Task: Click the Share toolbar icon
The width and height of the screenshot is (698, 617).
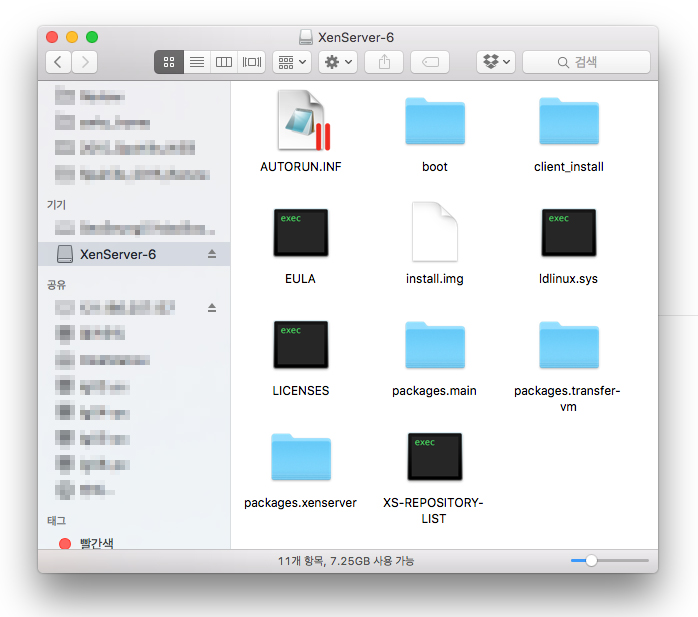Action: [x=384, y=62]
